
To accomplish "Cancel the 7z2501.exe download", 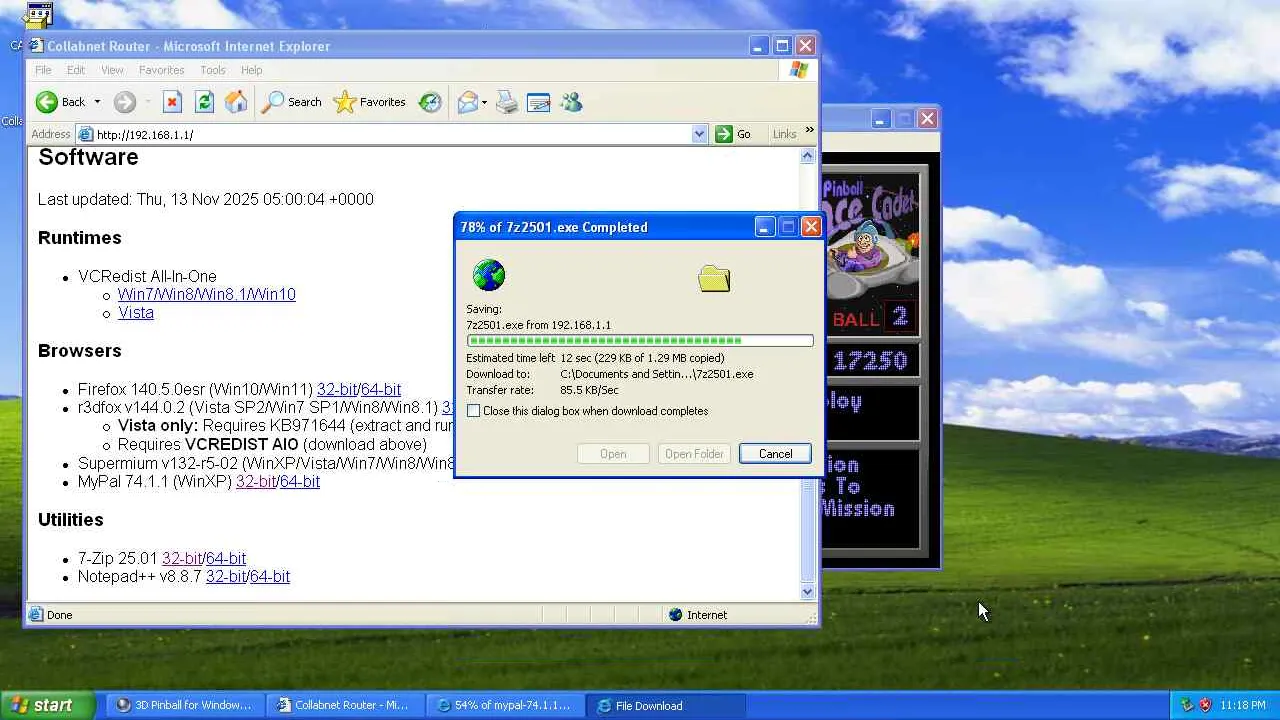I will [775, 454].
